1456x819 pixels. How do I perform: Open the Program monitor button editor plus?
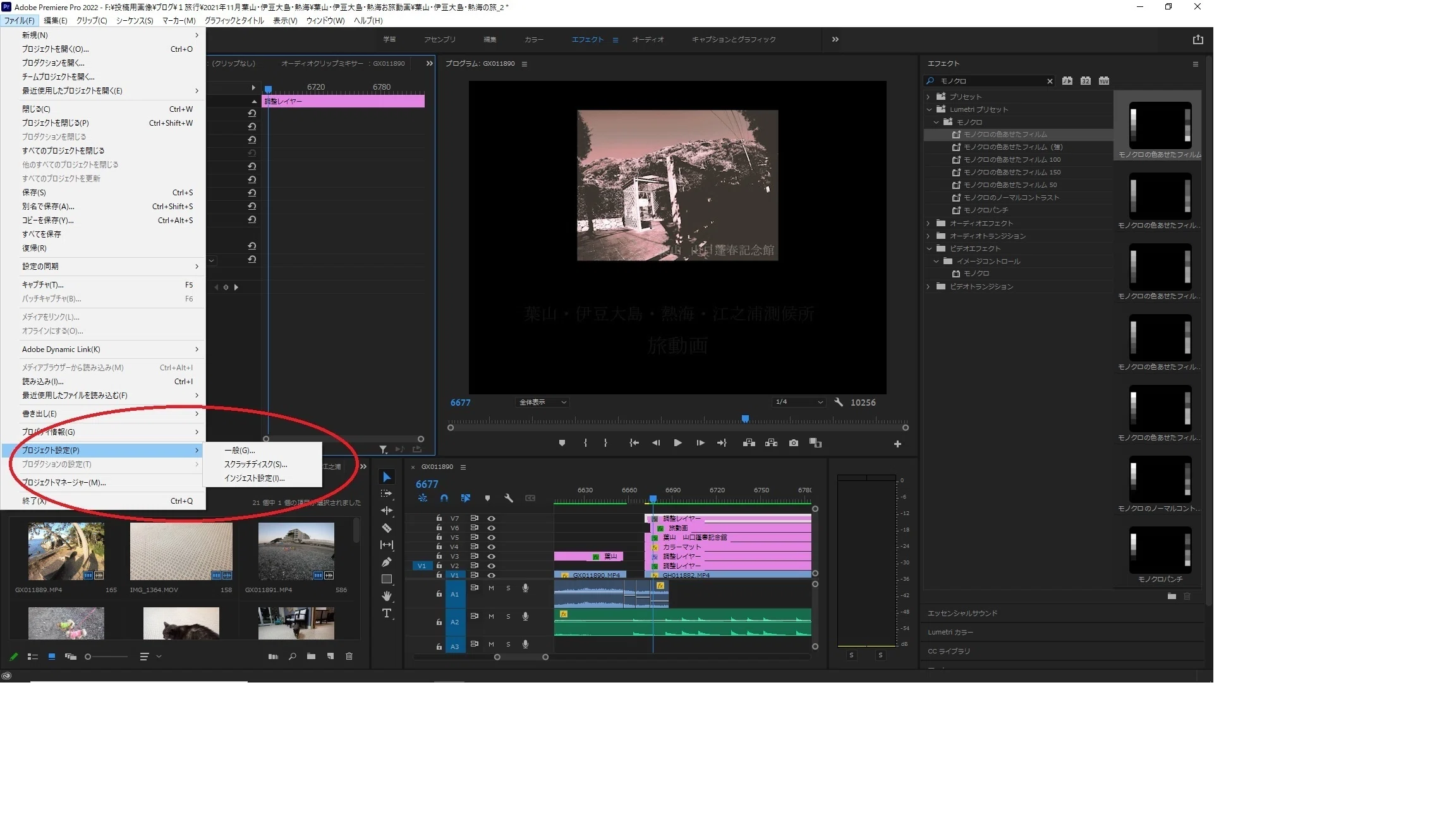897,444
